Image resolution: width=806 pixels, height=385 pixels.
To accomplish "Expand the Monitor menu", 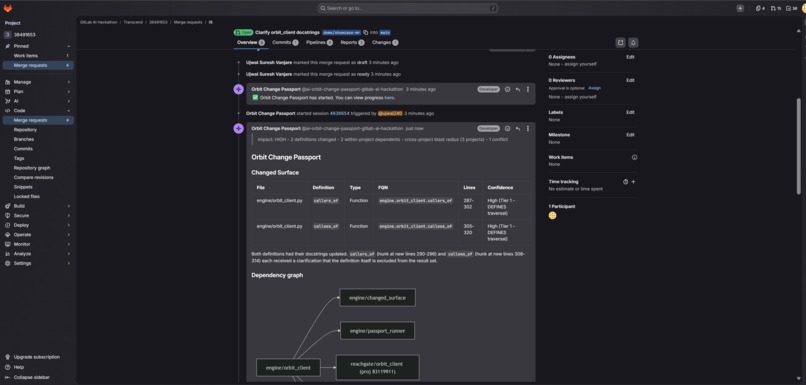I will click(x=38, y=244).
